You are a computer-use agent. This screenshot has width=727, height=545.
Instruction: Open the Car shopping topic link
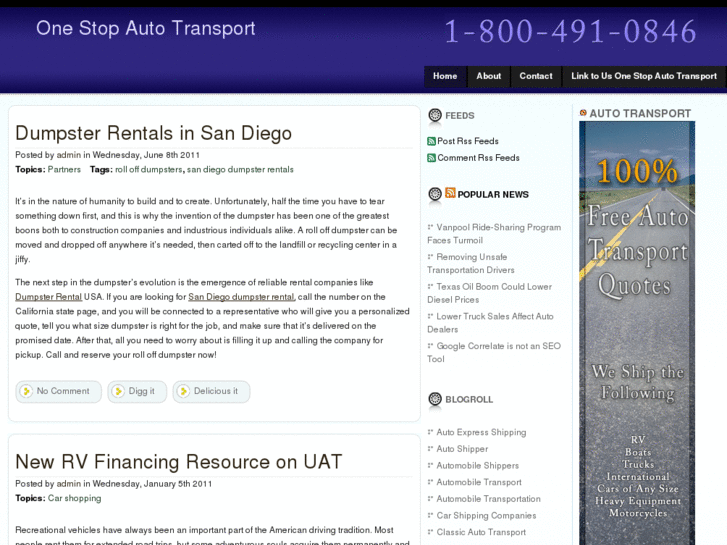coord(74,499)
